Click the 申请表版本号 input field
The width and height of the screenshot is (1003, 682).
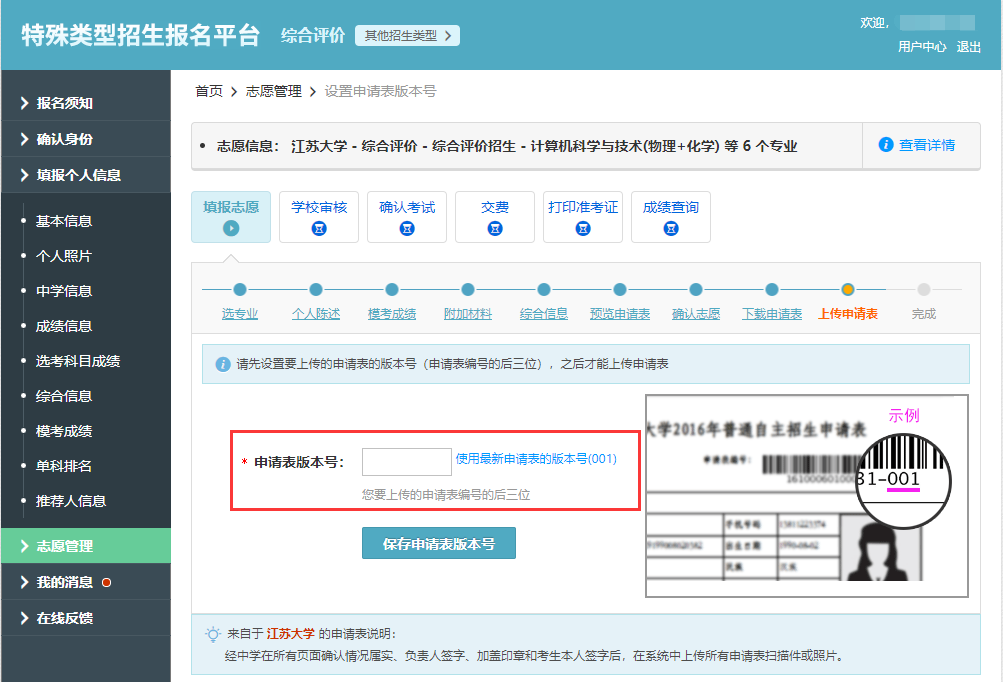406,461
